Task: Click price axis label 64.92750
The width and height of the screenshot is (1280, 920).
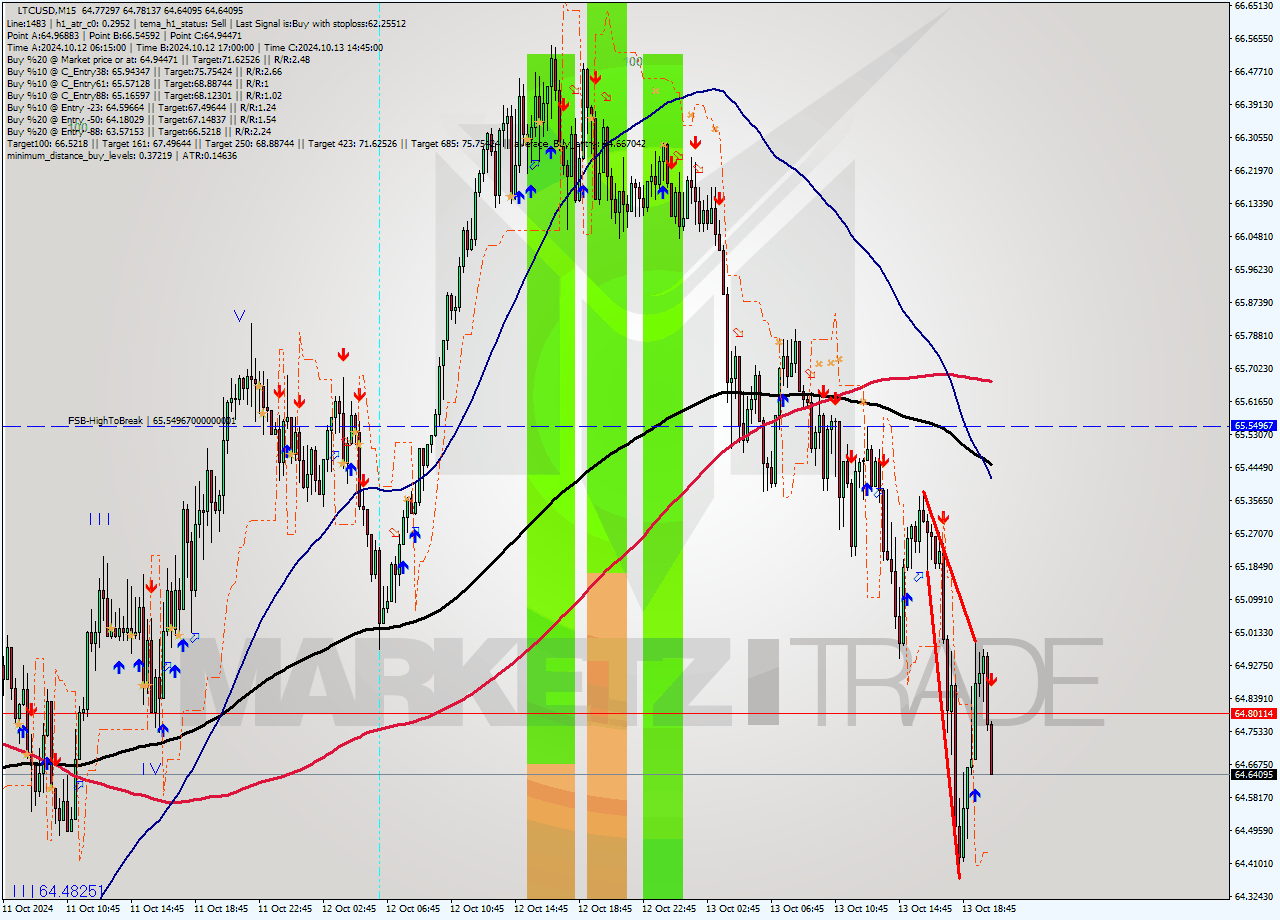Action: 1253,665
